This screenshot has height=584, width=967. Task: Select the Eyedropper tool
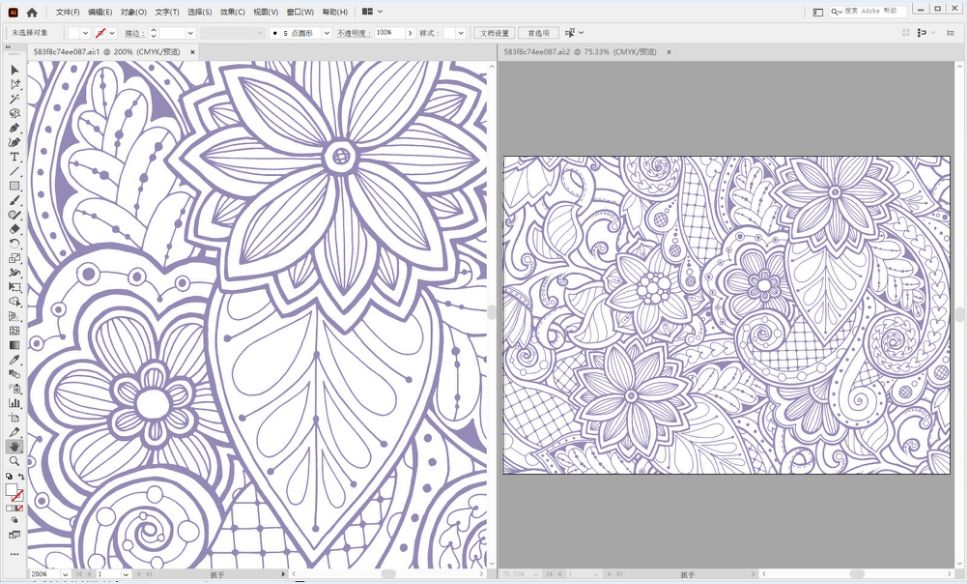pos(14,360)
